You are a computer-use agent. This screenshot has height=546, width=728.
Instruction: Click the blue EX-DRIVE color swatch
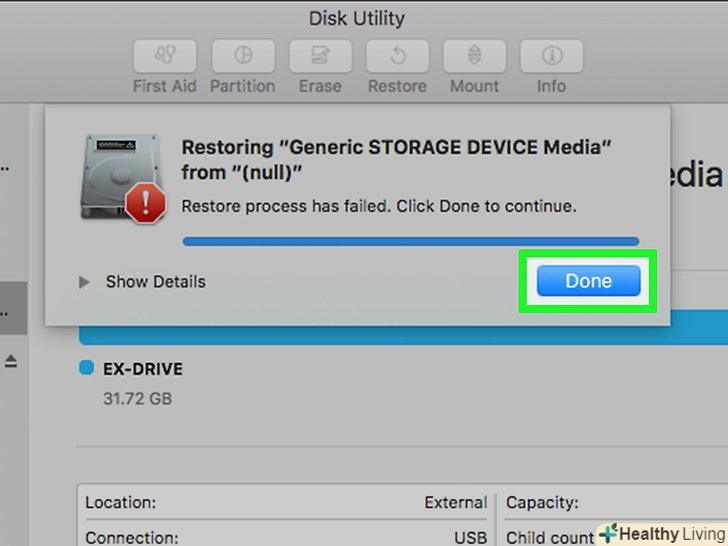tap(86, 368)
